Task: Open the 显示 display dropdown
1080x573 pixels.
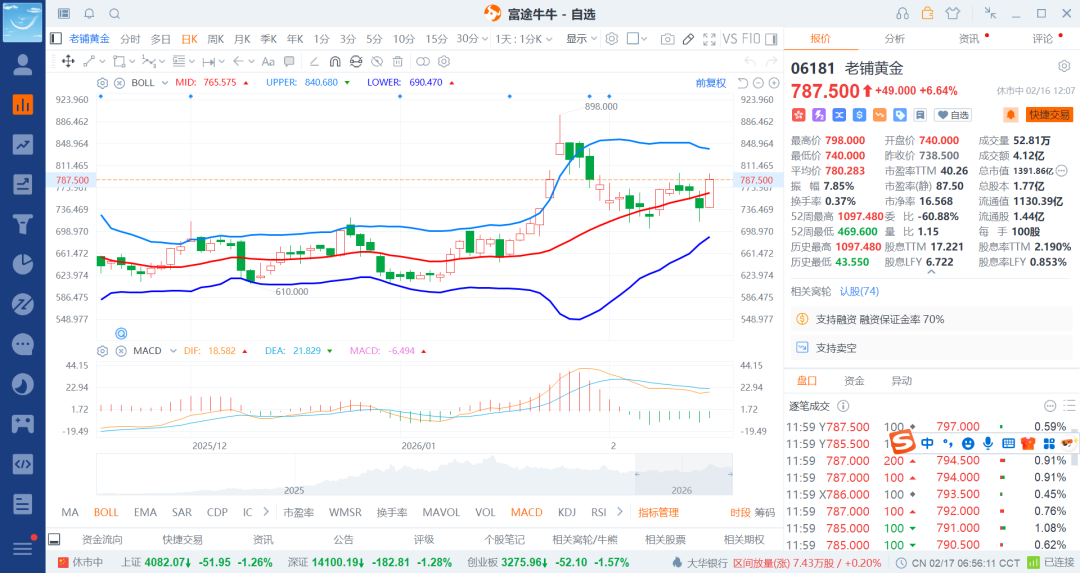Action: 581,39
